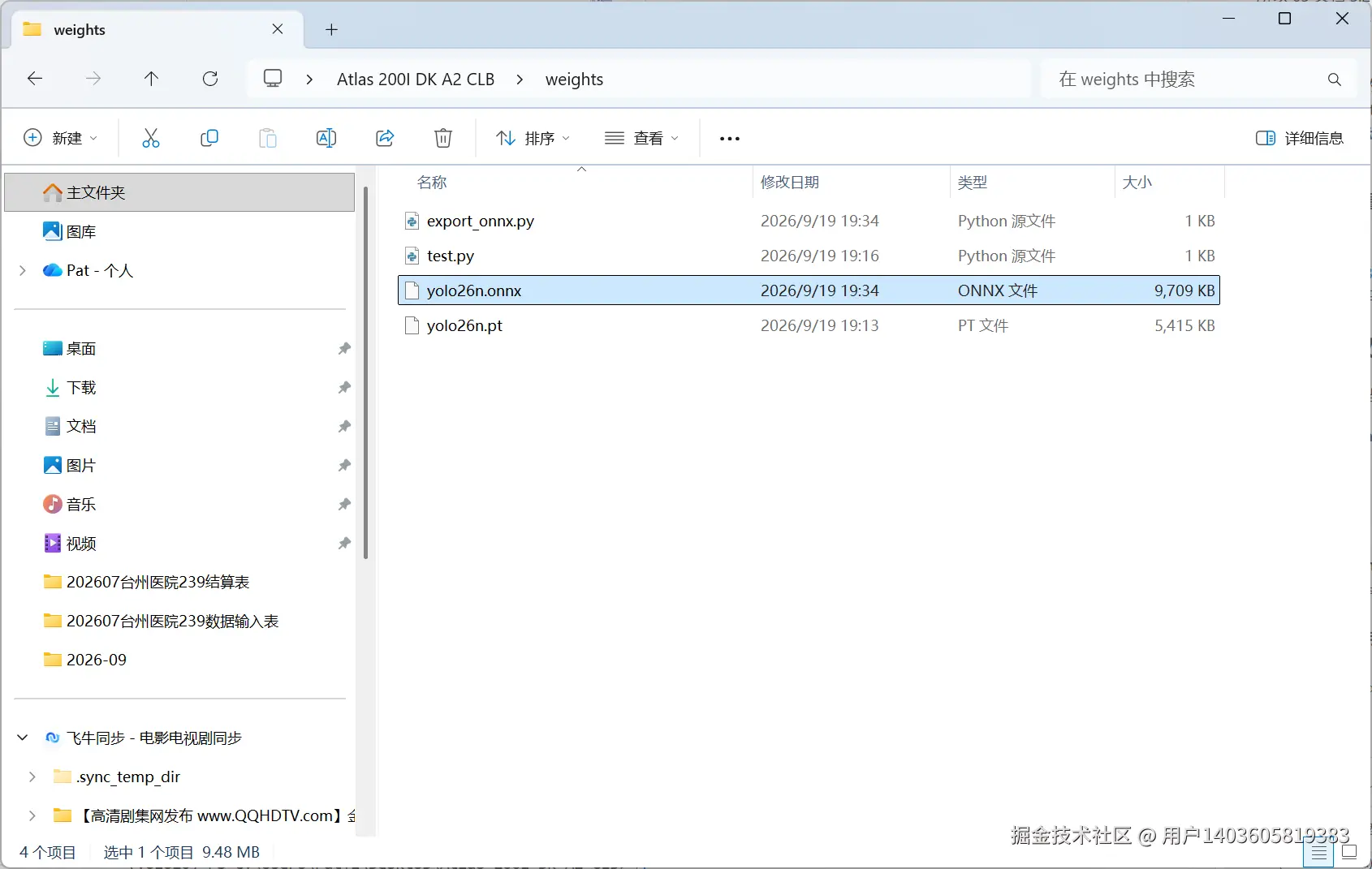
Task: Open a new tab with plus button
Action: (x=331, y=30)
